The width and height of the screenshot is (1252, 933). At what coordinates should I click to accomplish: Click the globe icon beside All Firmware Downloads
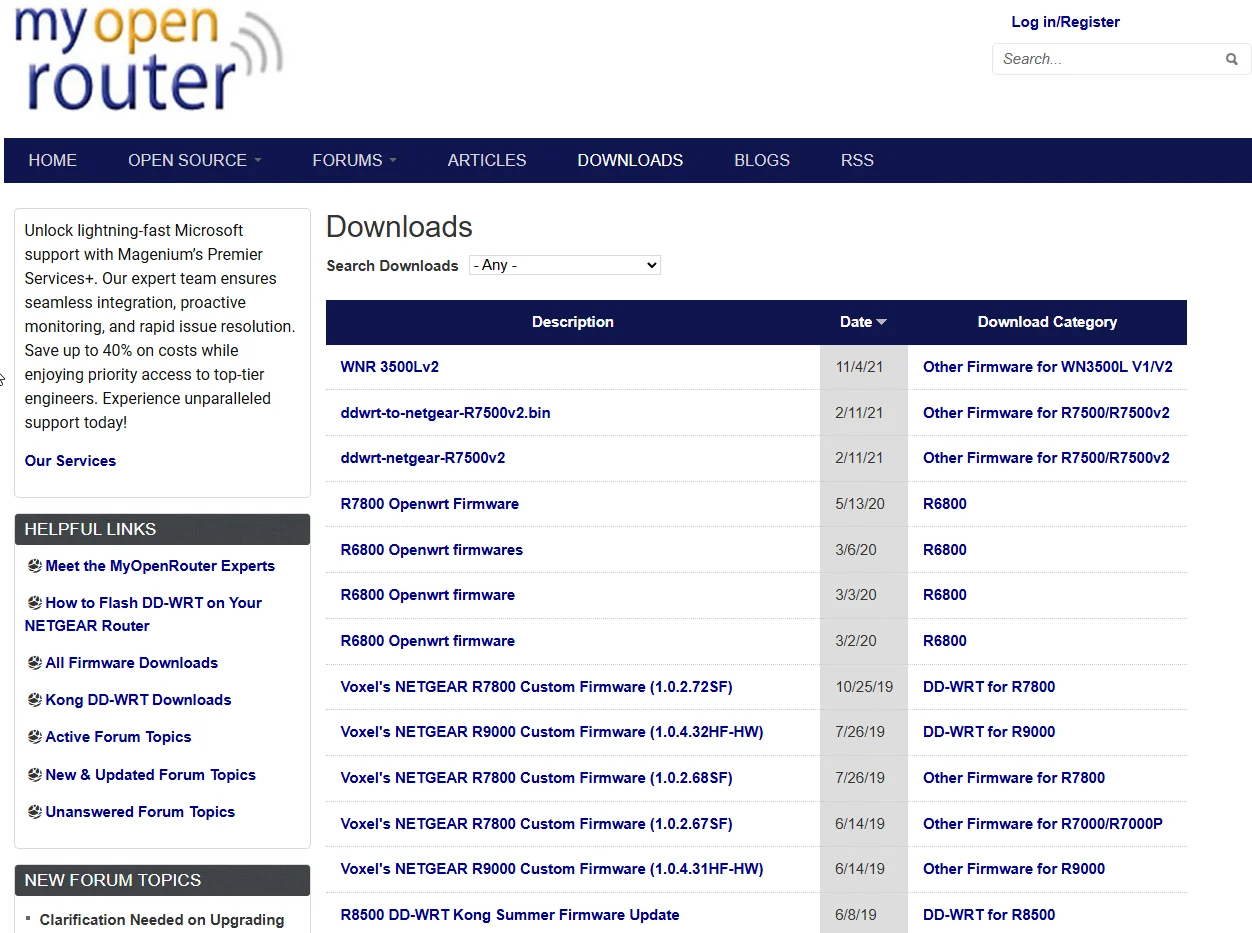[34, 662]
